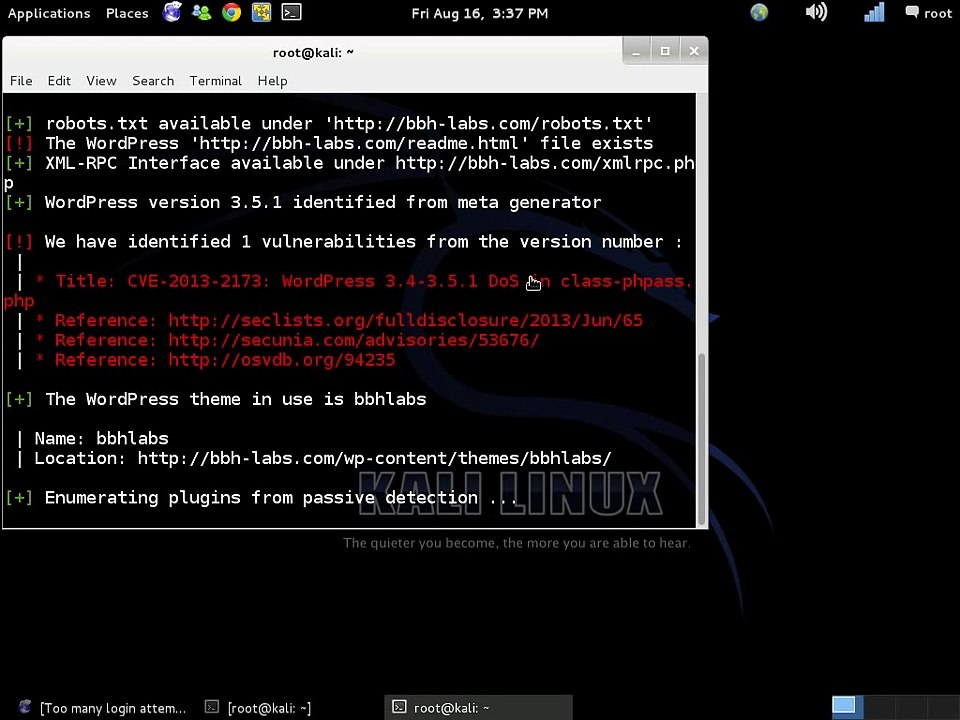
Task: Launch terminal from top panel icon
Action: (291, 12)
